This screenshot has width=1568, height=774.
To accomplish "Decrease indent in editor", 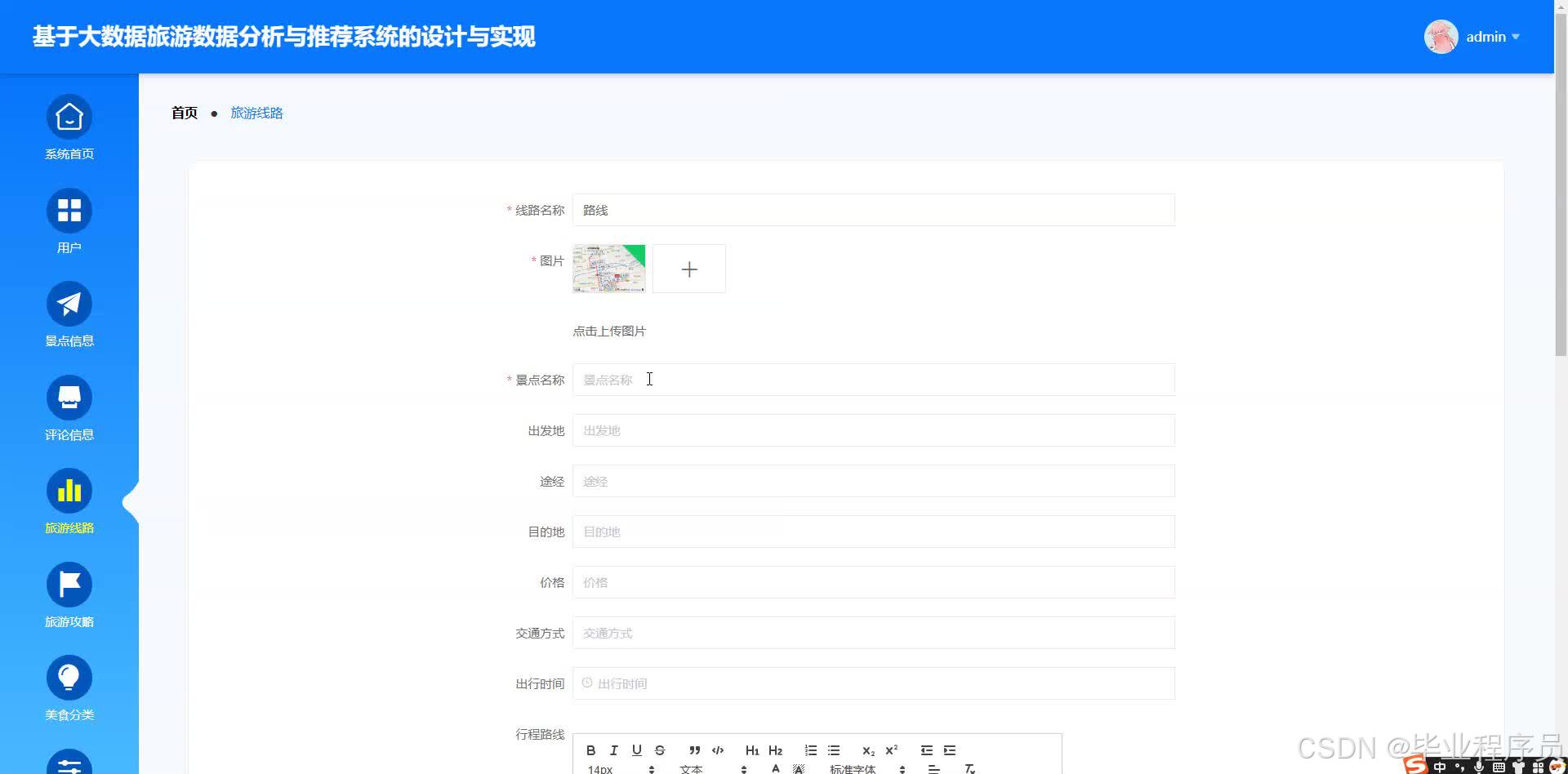I will point(927,750).
